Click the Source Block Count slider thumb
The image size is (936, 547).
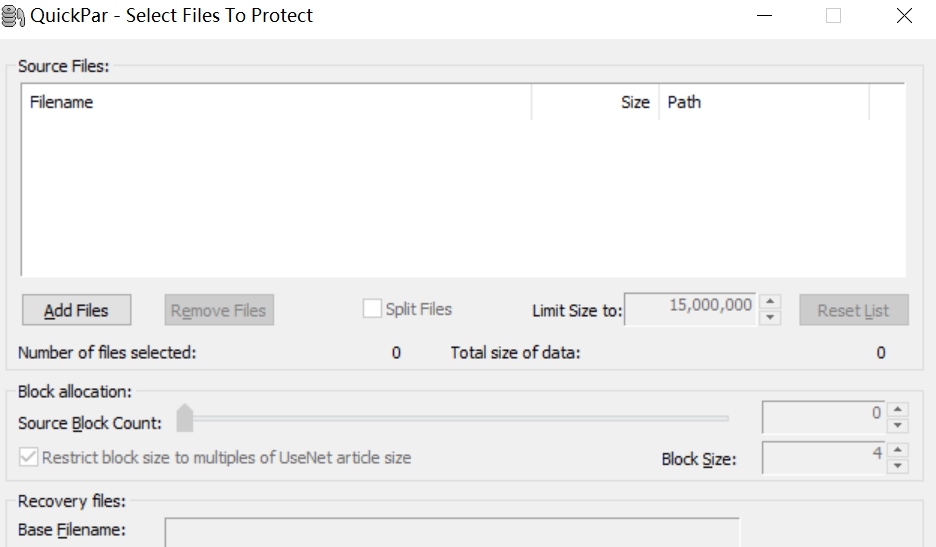tap(185, 418)
